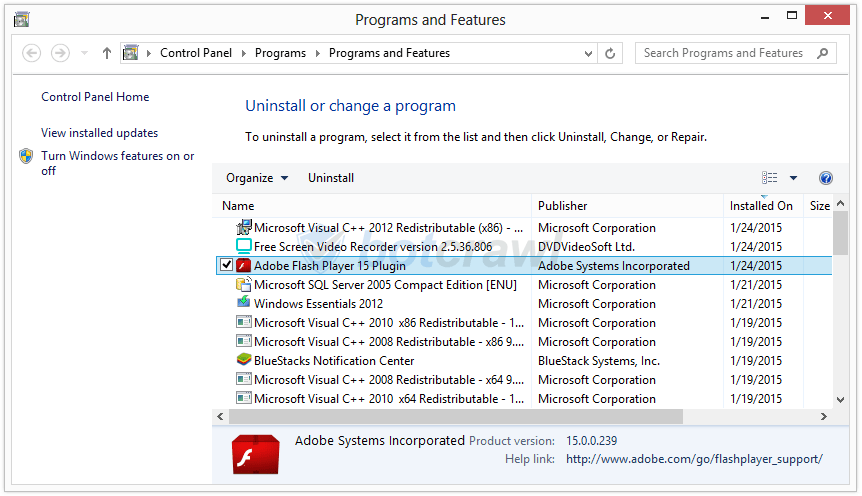Click the BlueStacks Notification Center icon
This screenshot has width=862, height=496.
pos(244,360)
